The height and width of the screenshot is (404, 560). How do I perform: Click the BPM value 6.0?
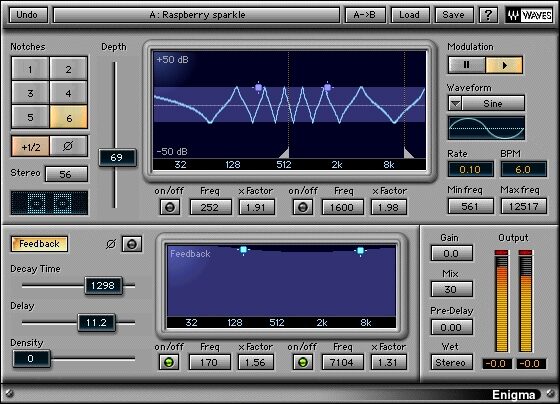click(523, 169)
